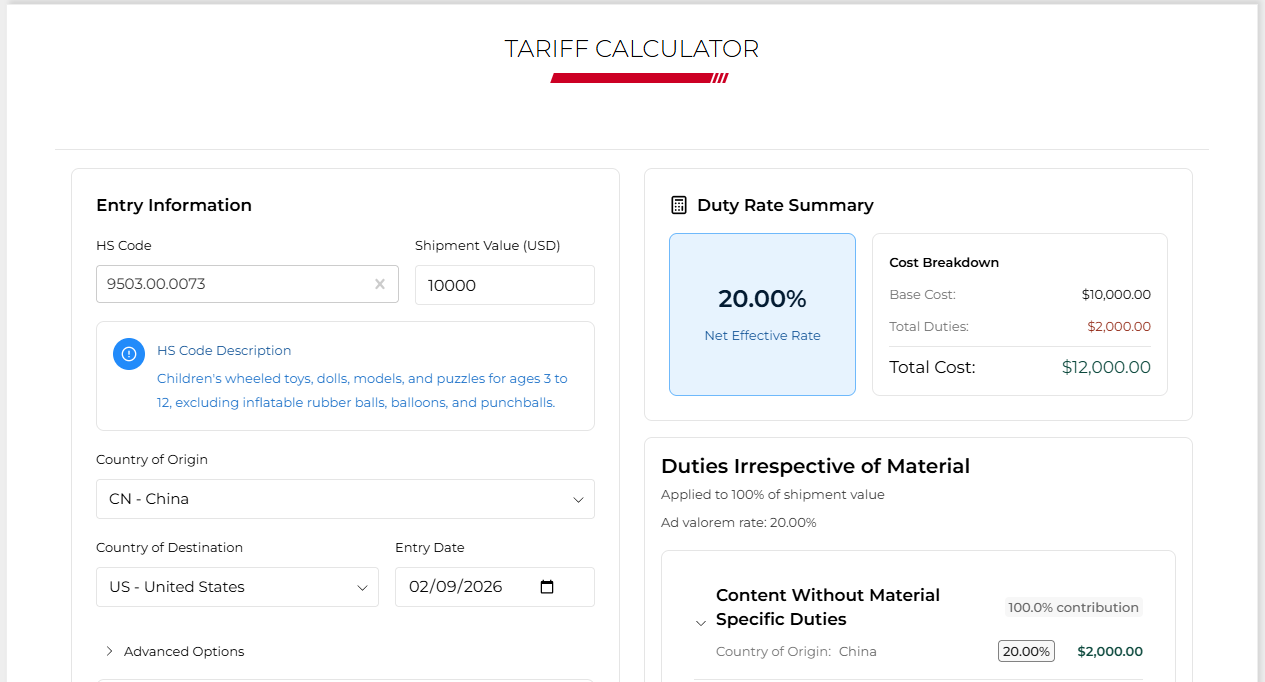Click the calculator icon beside Duty Rate Summary
This screenshot has width=1265, height=682.
coord(679,205)
